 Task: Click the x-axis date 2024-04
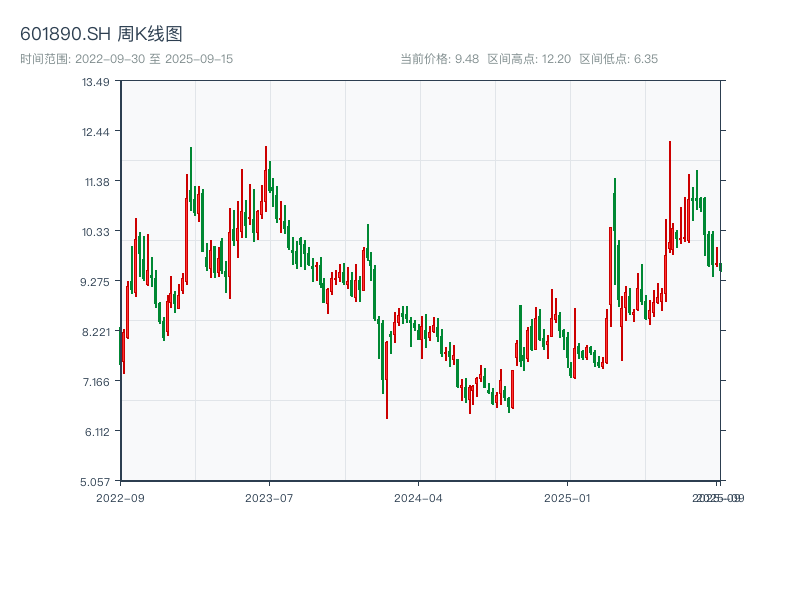point(418,498)
